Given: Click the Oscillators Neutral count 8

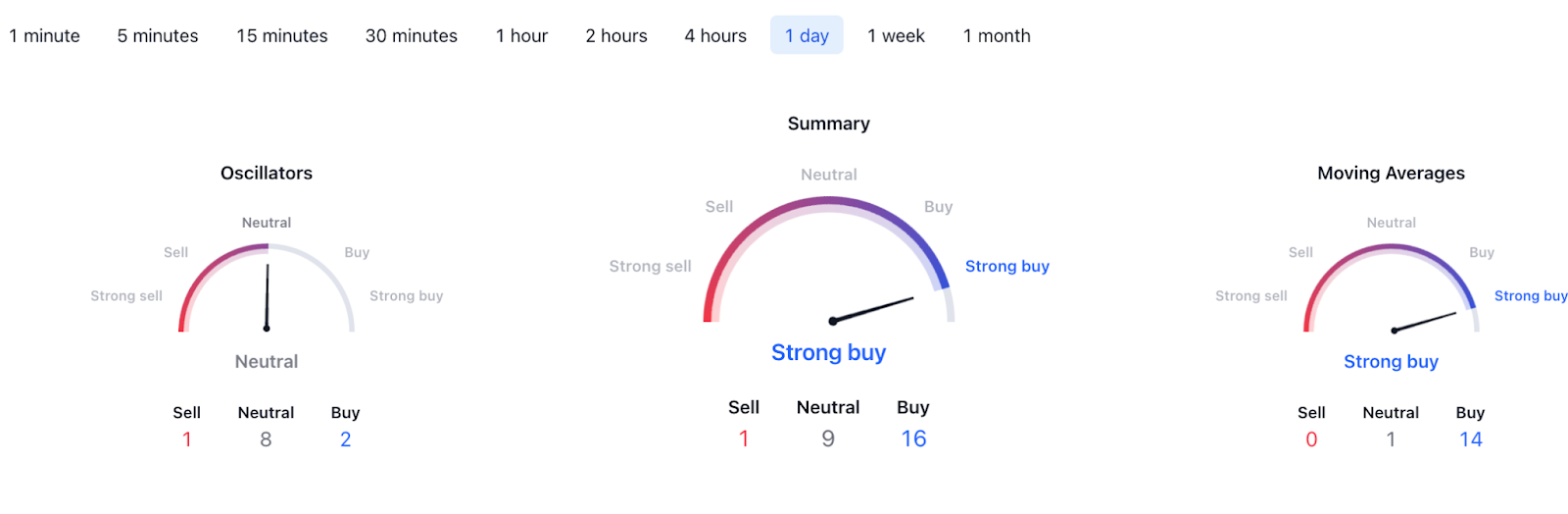Looking at the screenshot, I should (x=266, y=439).
